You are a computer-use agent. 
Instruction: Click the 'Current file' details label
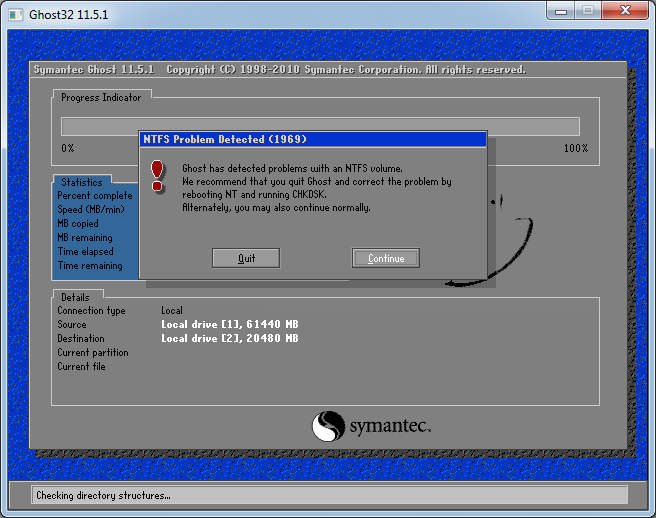81,367
